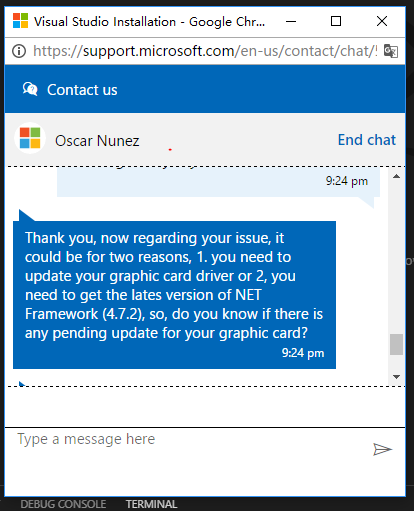Click End chat link

367,140
